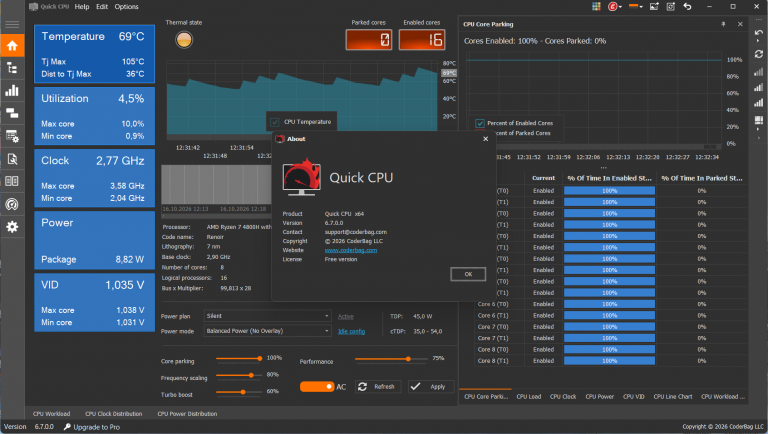Click the screenshot capture icon next to undo

[671, 6]
